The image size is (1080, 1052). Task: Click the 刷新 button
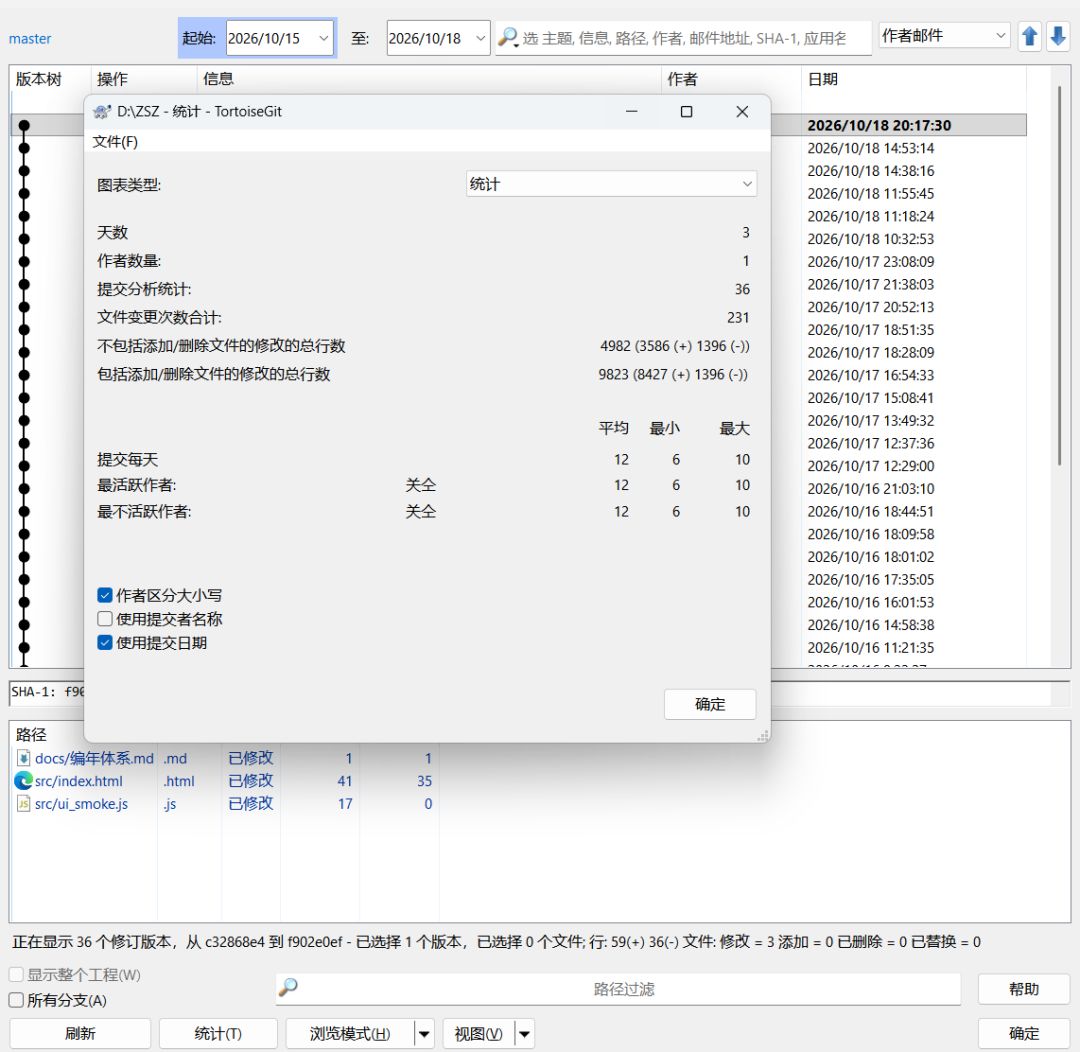coord(80,1033)
